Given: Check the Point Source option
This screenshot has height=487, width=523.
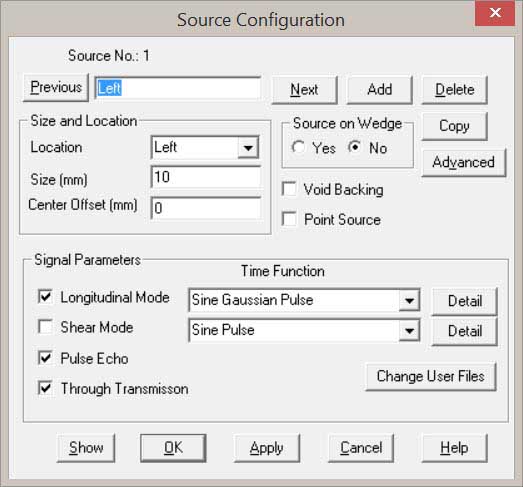Looking at the screenshot, I should pos(289,219).
